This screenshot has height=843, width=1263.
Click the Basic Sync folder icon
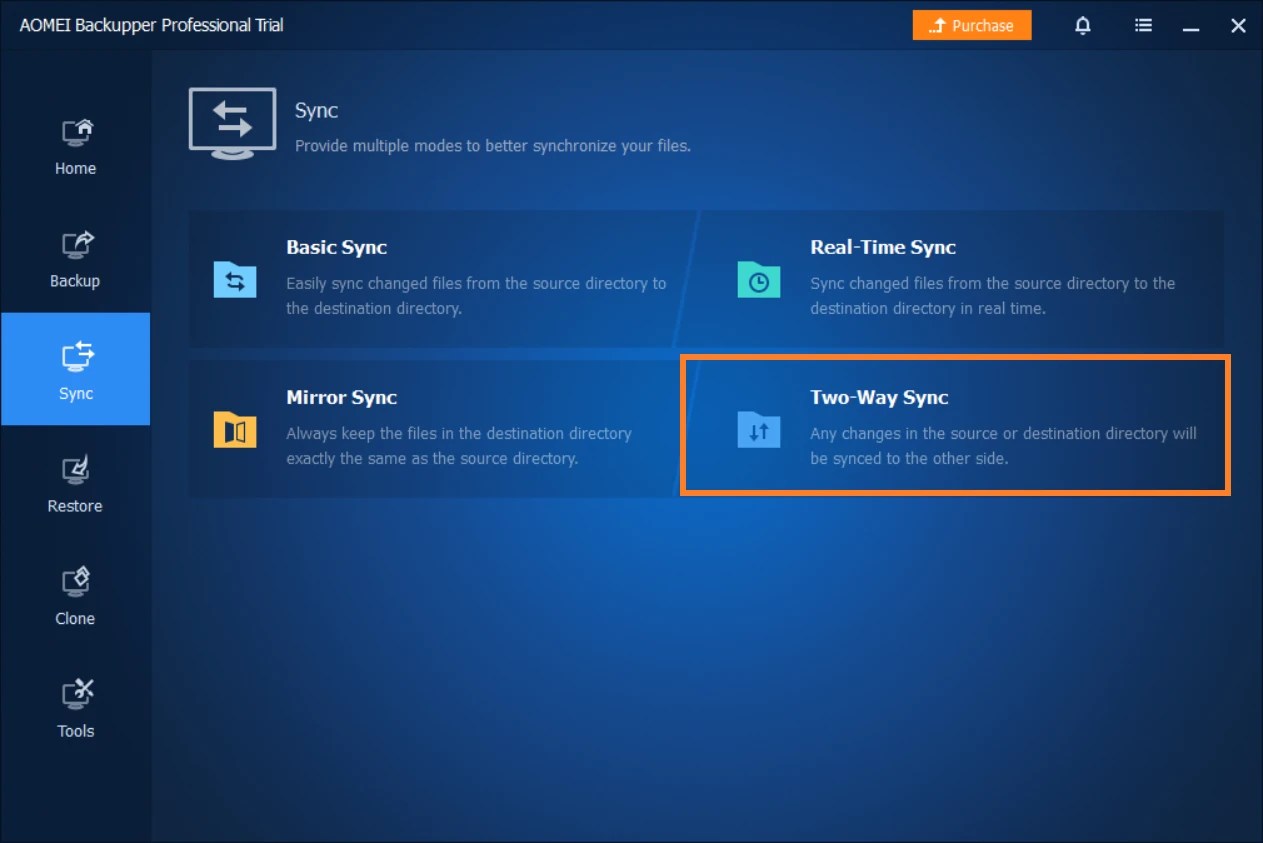tap(235, 279)
